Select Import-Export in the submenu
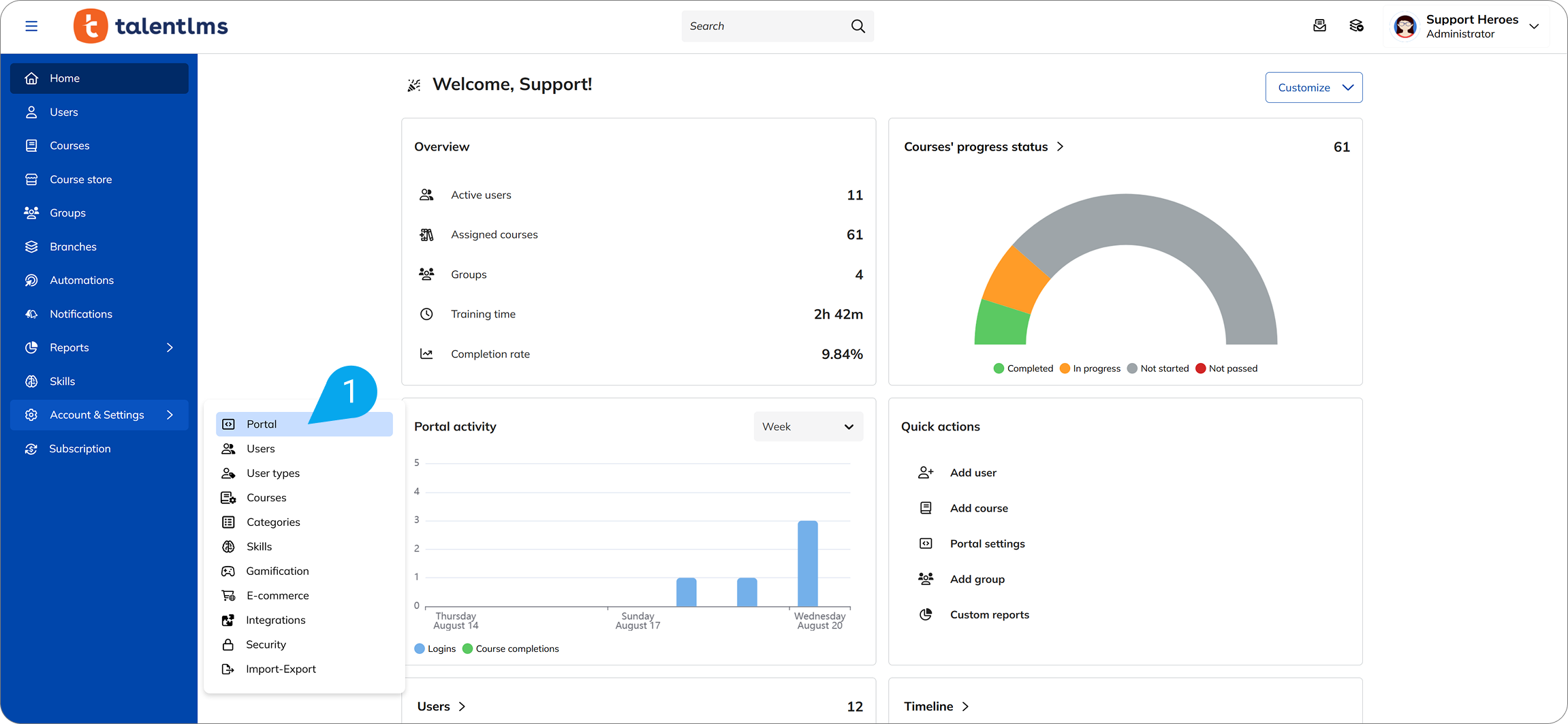Image resolution: width=1568 pixels, height=724 pixels. pos(281,670)
